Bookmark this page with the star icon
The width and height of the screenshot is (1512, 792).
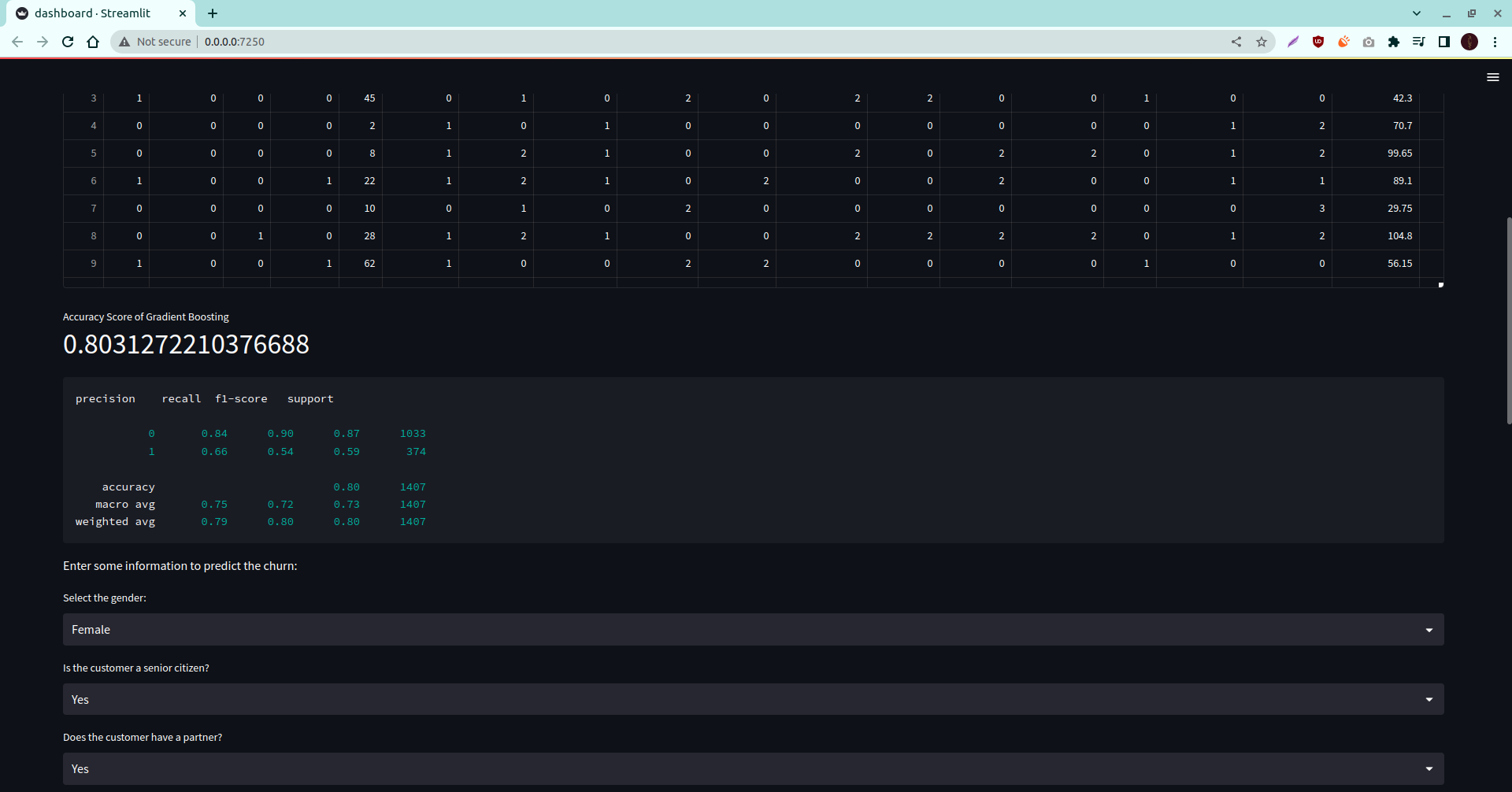coord(1262,42)
